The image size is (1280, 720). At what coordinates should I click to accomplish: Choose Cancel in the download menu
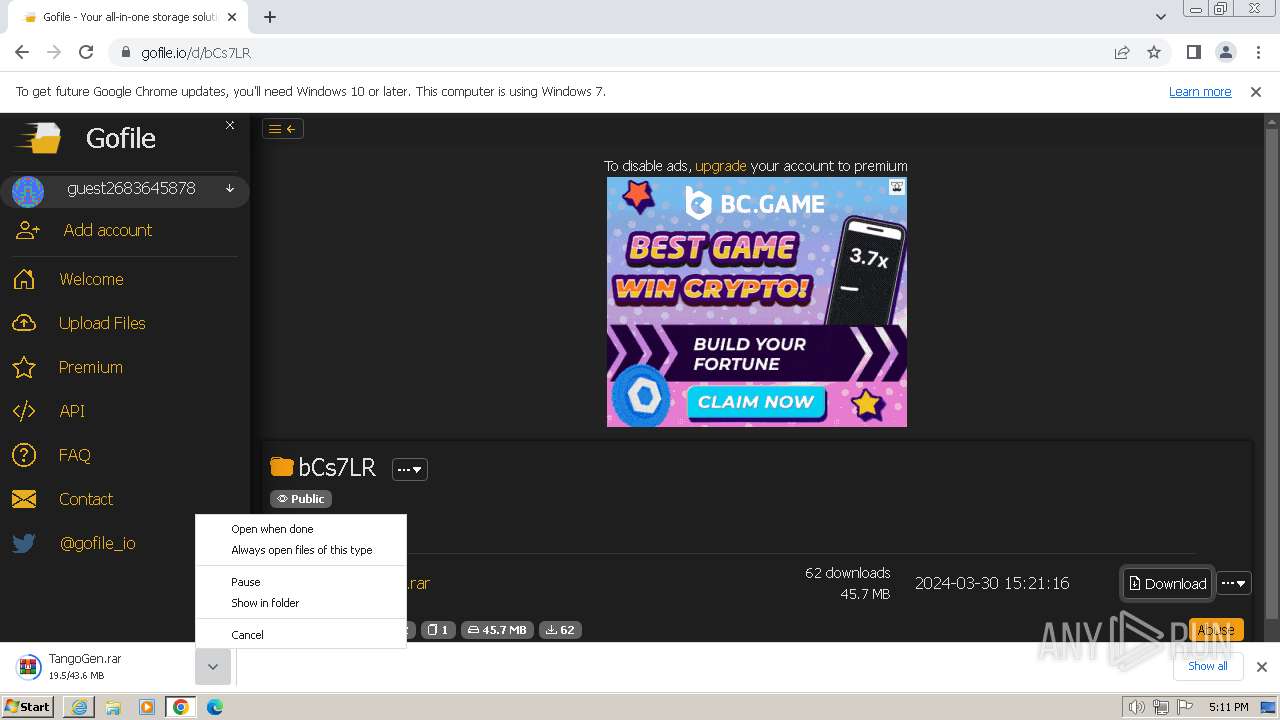(x=301, y=635)
